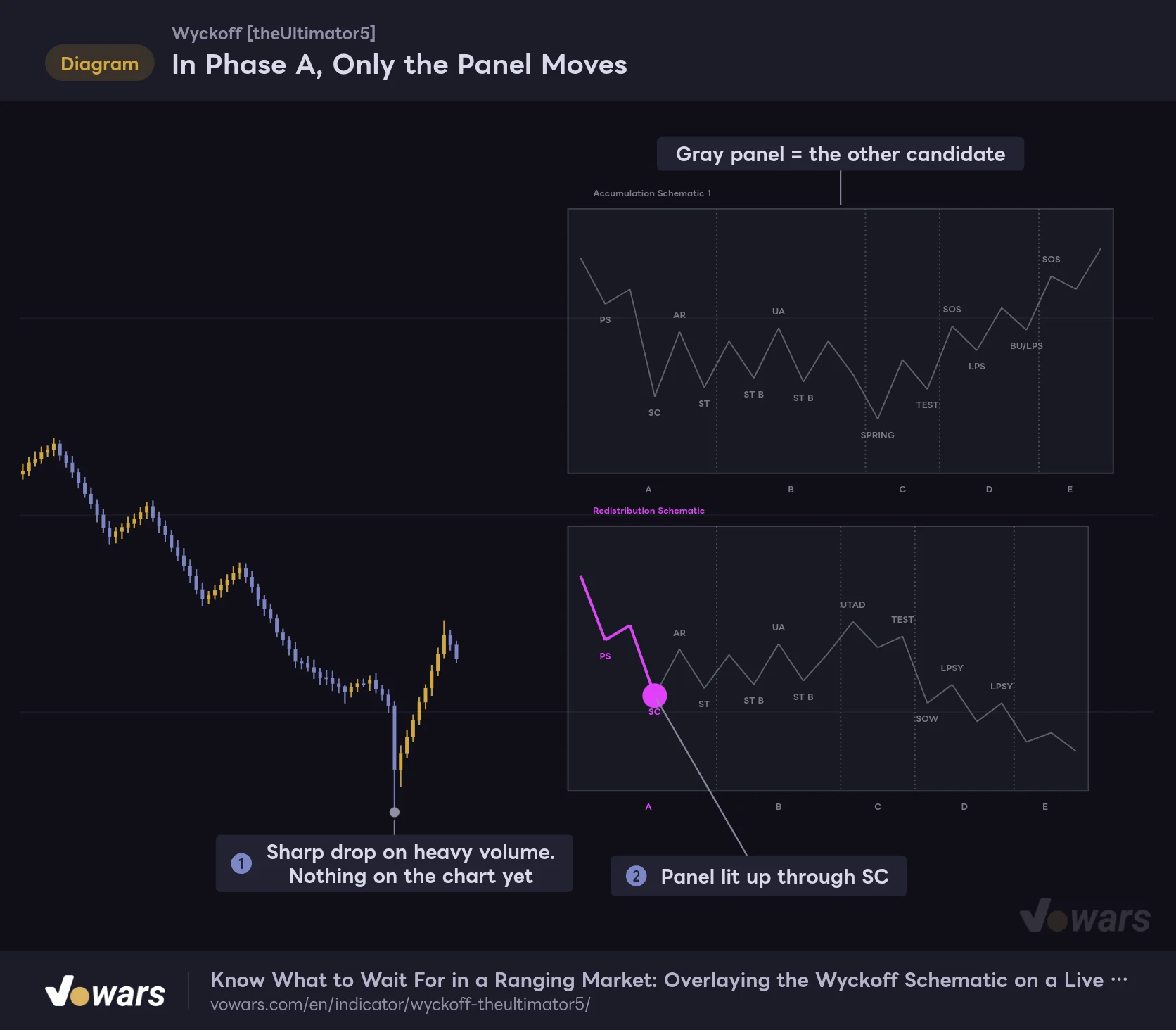Viewport: 1176px width, 1030px height.
Task: Click the magenta PS label
Action: click(605, 656)
